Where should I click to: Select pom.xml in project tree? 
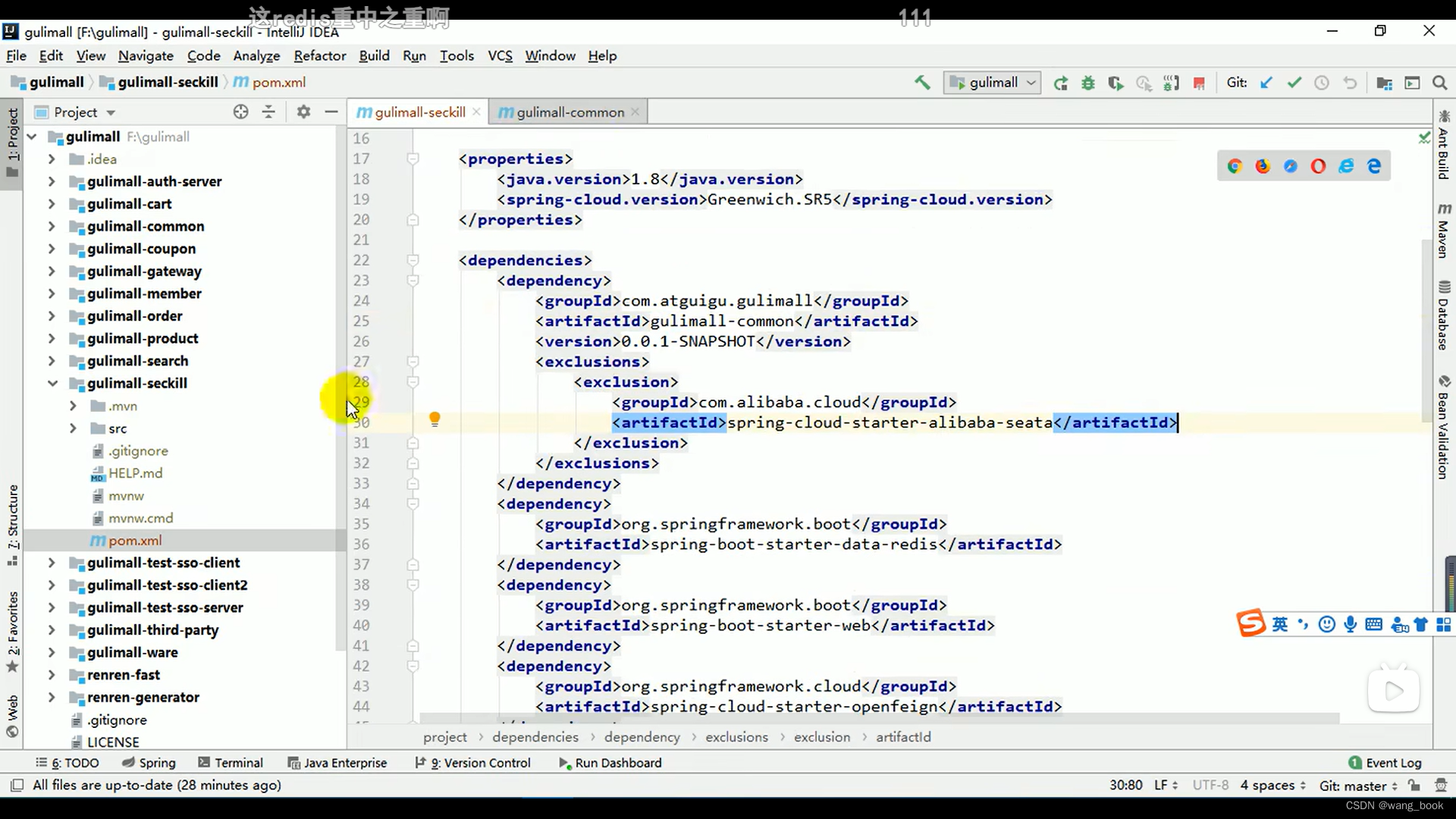185,541
